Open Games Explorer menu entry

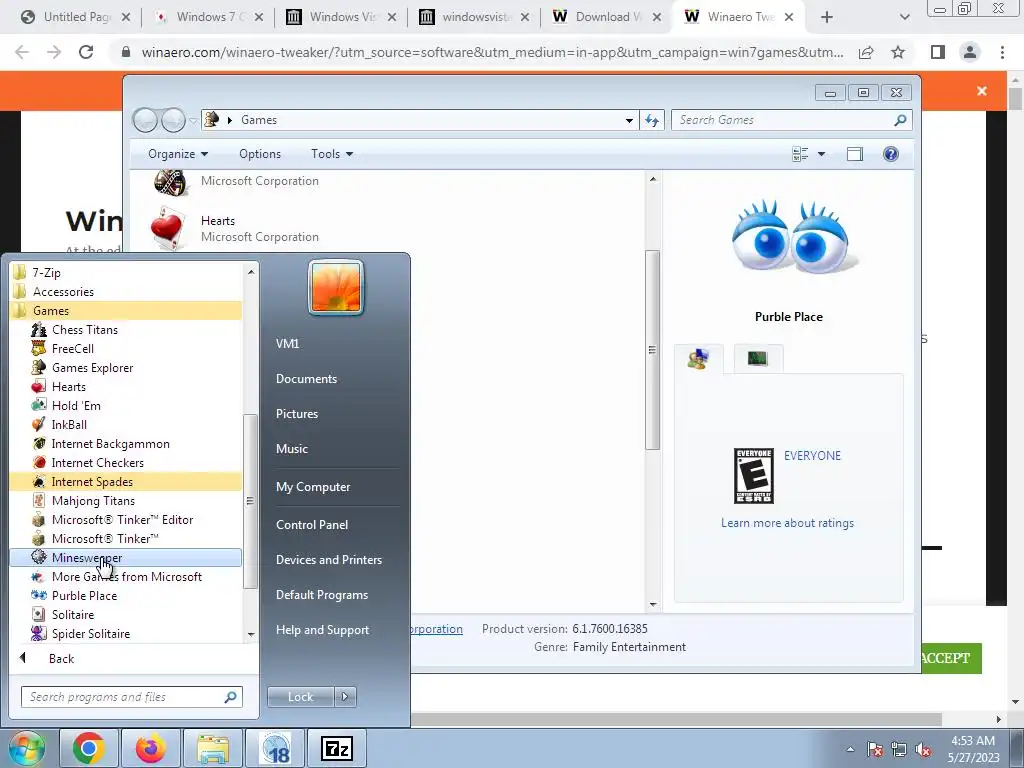(92, 368)
